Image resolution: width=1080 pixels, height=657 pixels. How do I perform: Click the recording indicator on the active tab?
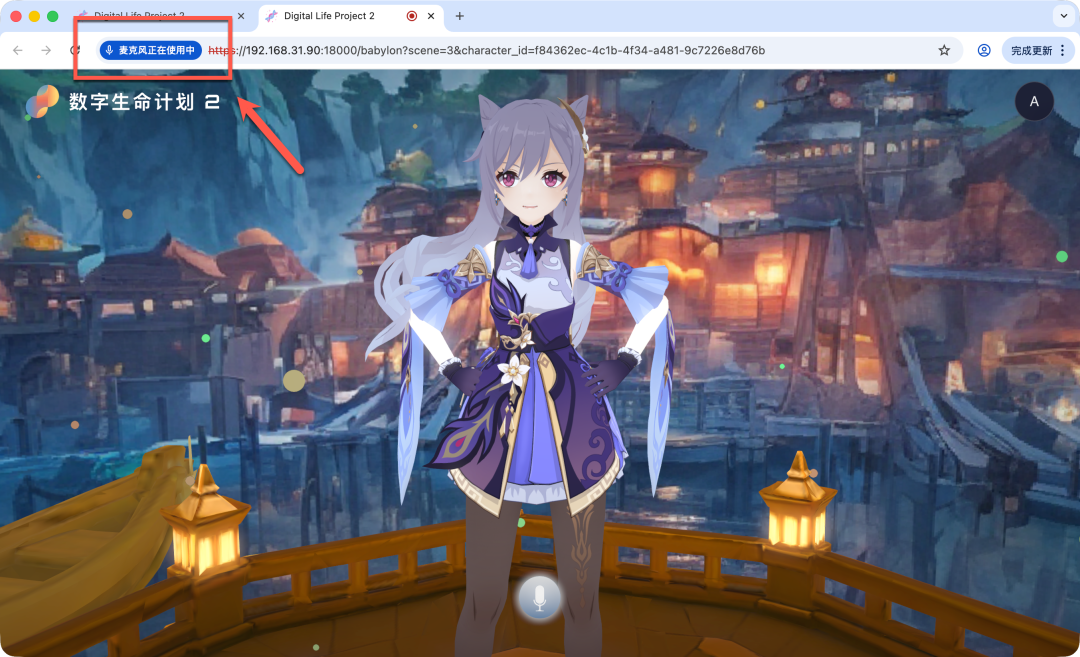[412, 16]
